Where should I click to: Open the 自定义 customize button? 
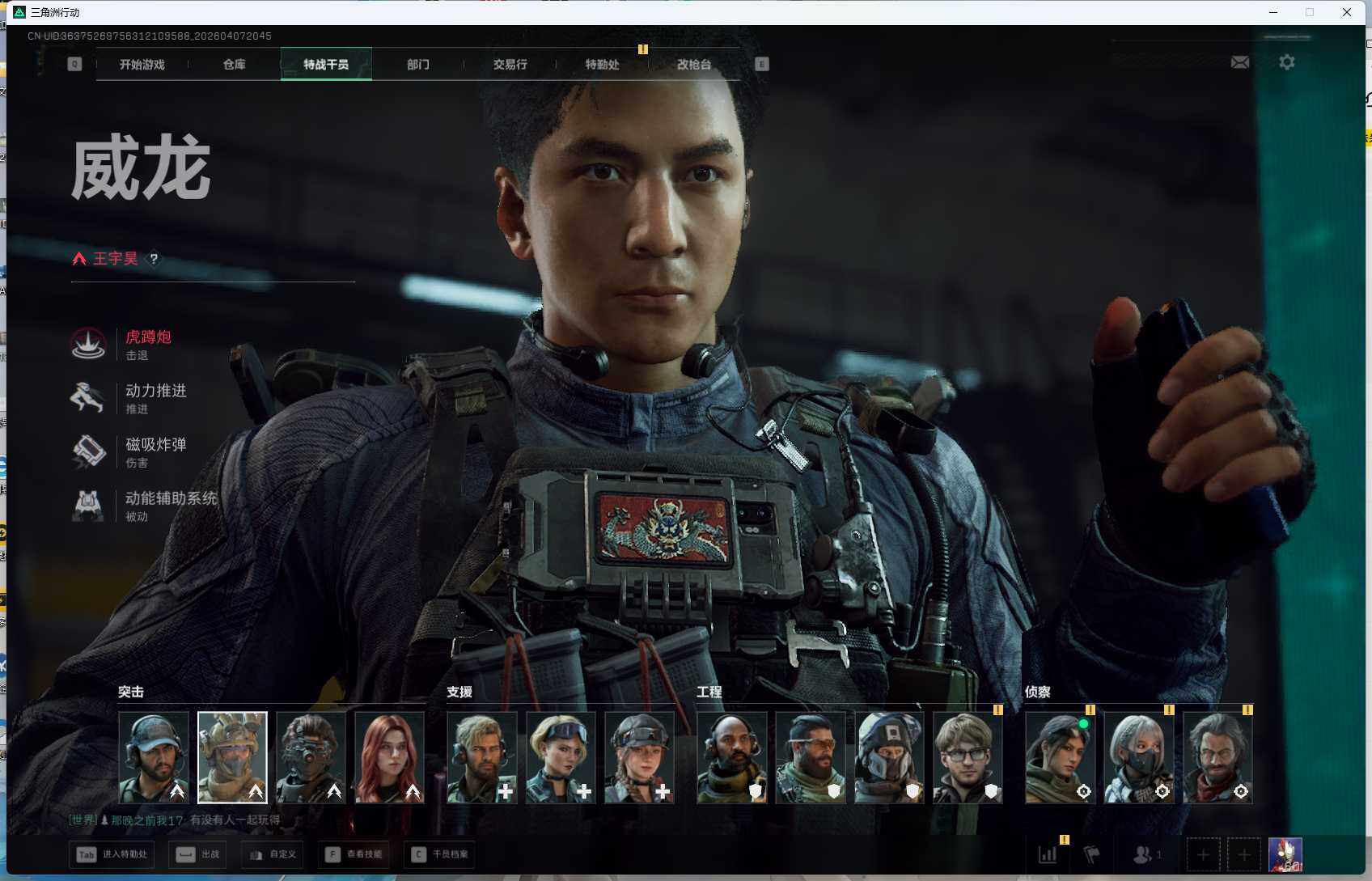click(273, 854)
